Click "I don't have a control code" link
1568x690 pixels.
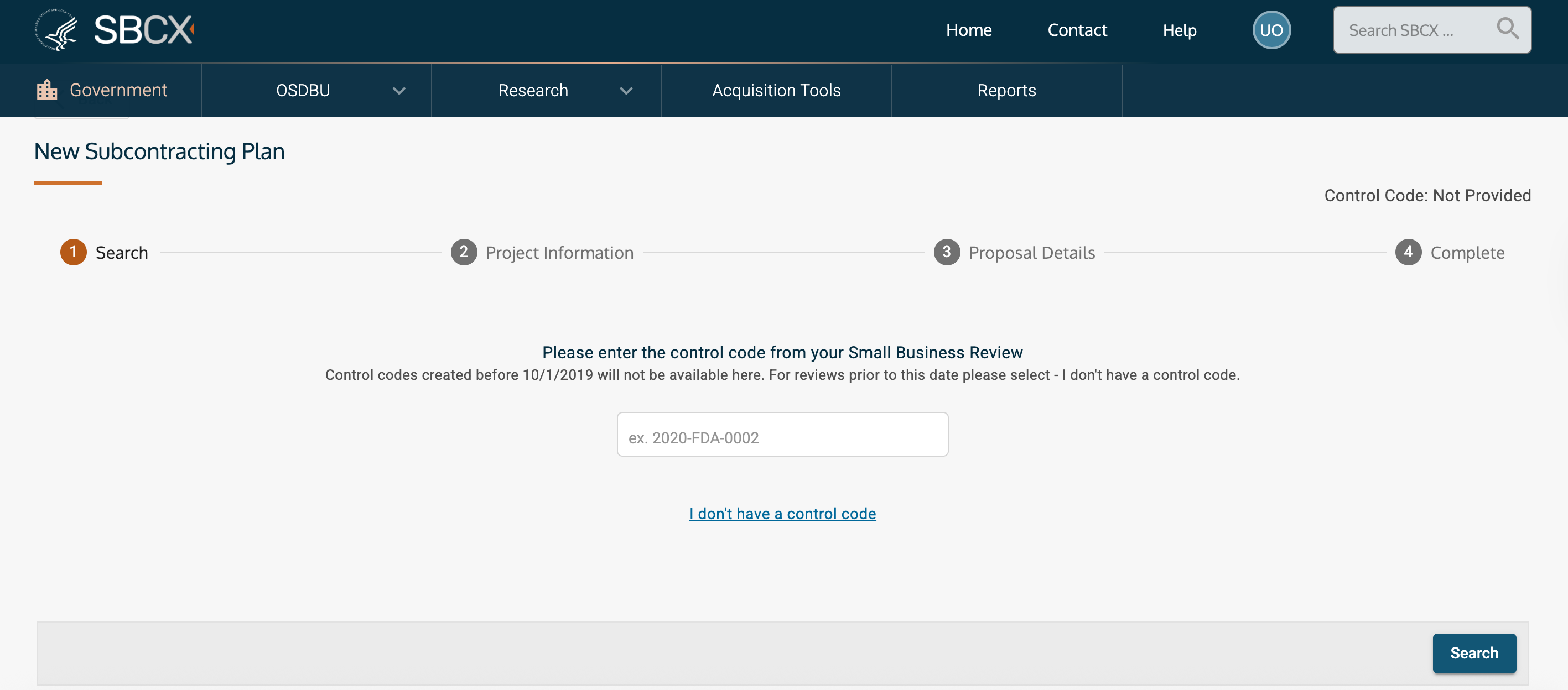click(x=782, y=514)
